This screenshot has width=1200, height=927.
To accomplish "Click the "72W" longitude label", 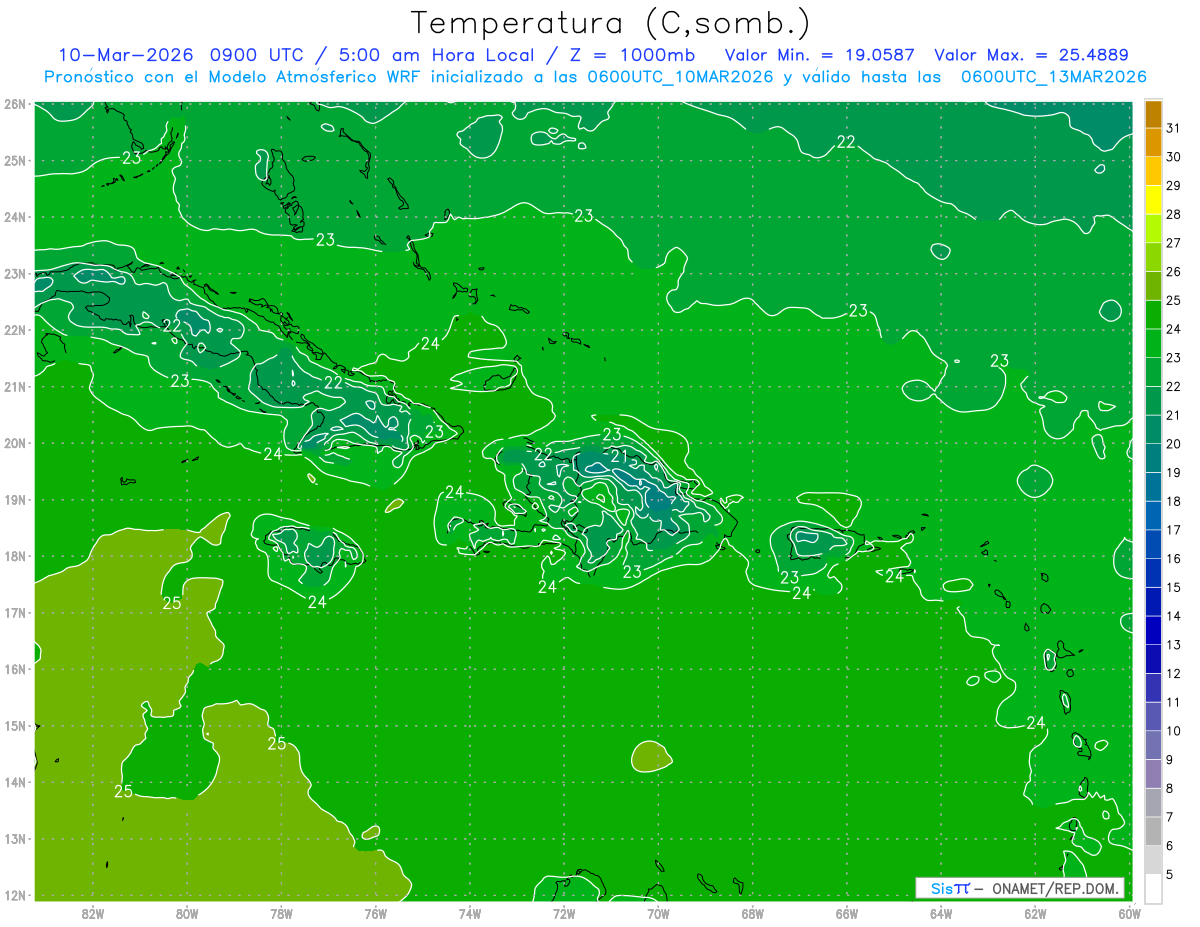I will point(564,913).
